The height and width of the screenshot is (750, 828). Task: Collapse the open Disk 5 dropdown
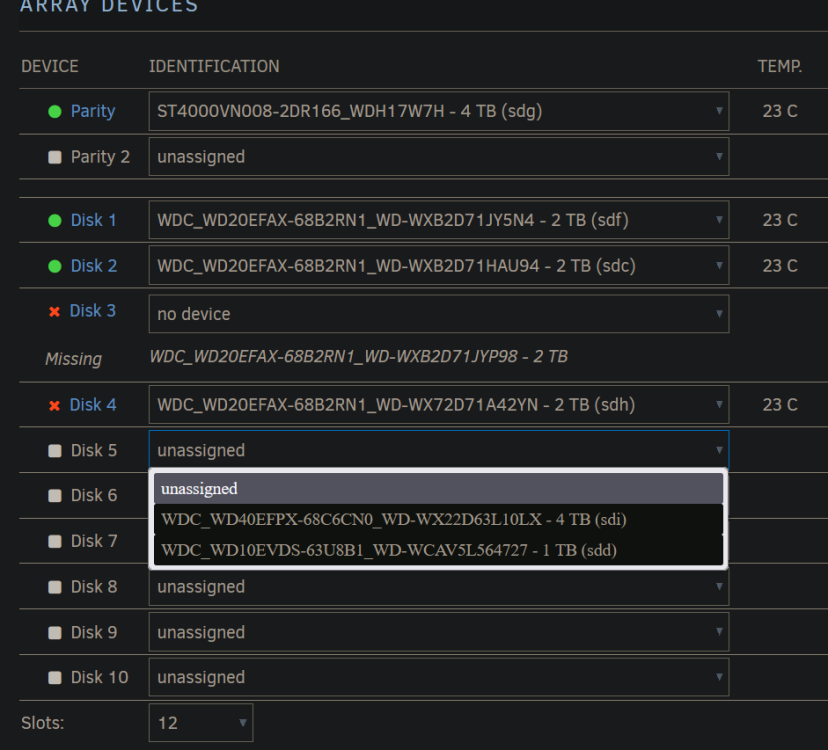(439, 450)
